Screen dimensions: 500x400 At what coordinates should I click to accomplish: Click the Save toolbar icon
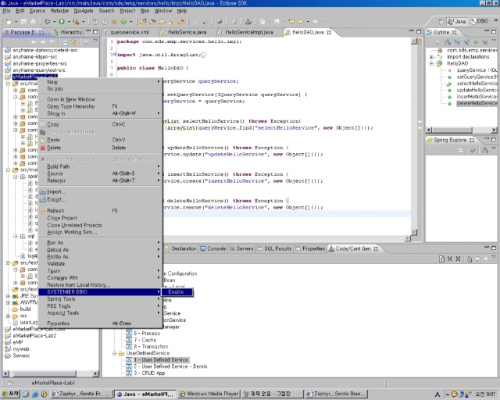click(x=24, y=22)
